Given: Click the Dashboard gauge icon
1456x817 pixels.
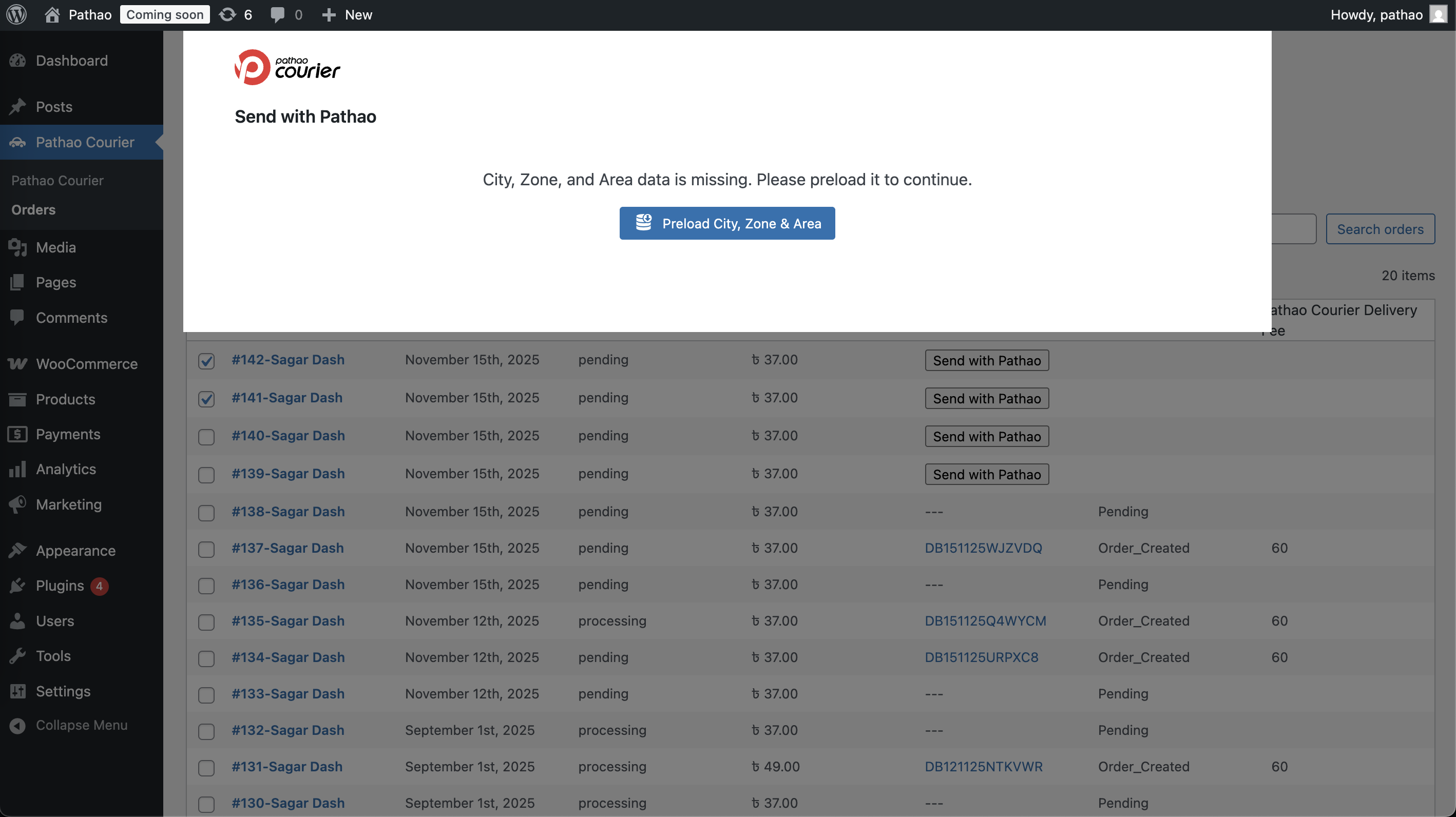Looking at the screenshot, I should click(x=17, y=61).
